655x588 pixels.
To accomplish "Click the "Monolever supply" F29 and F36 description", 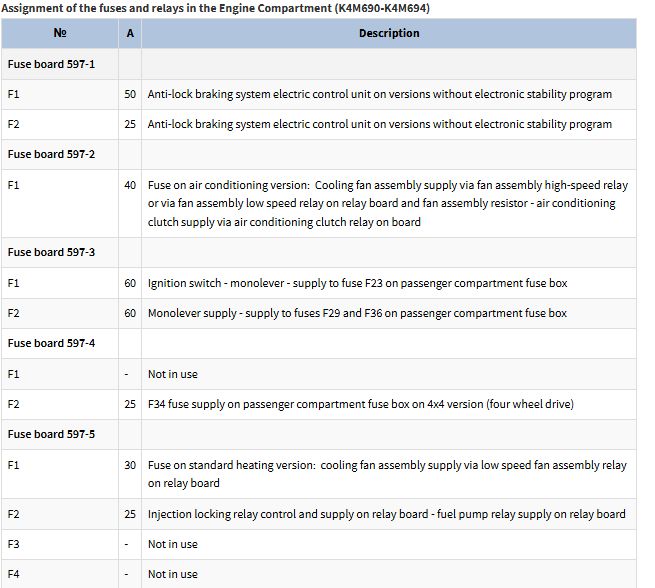I will (x=357, y=313).
